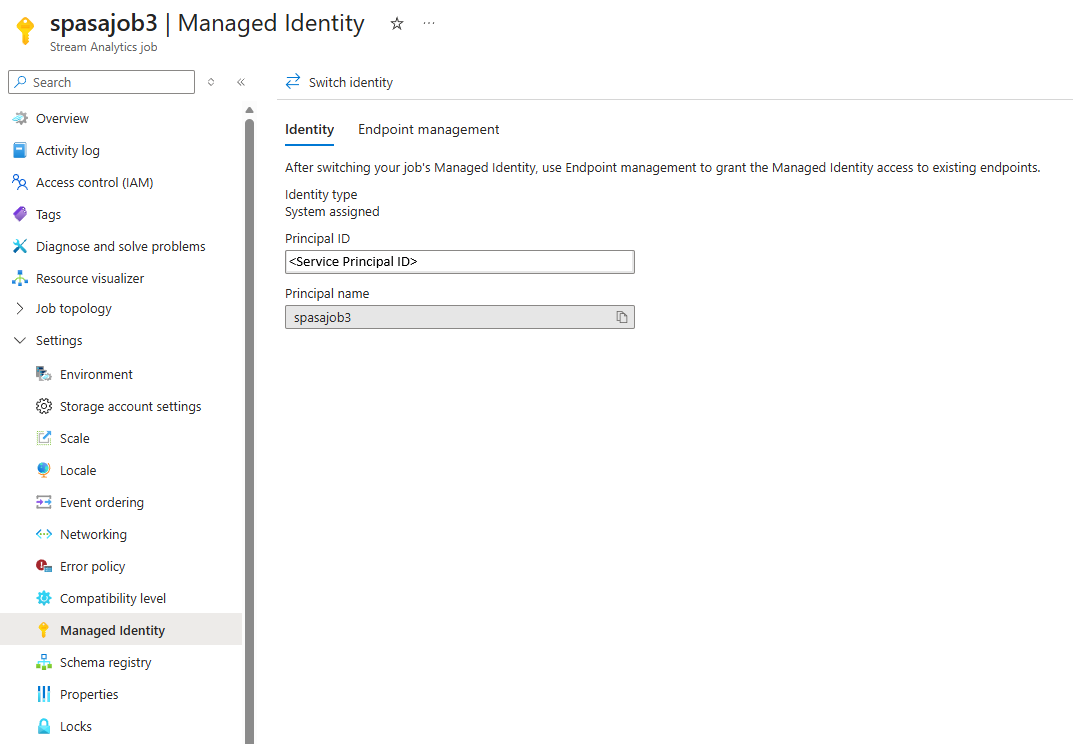Click the sidebar vertical scrollbar

click(249, 420)
